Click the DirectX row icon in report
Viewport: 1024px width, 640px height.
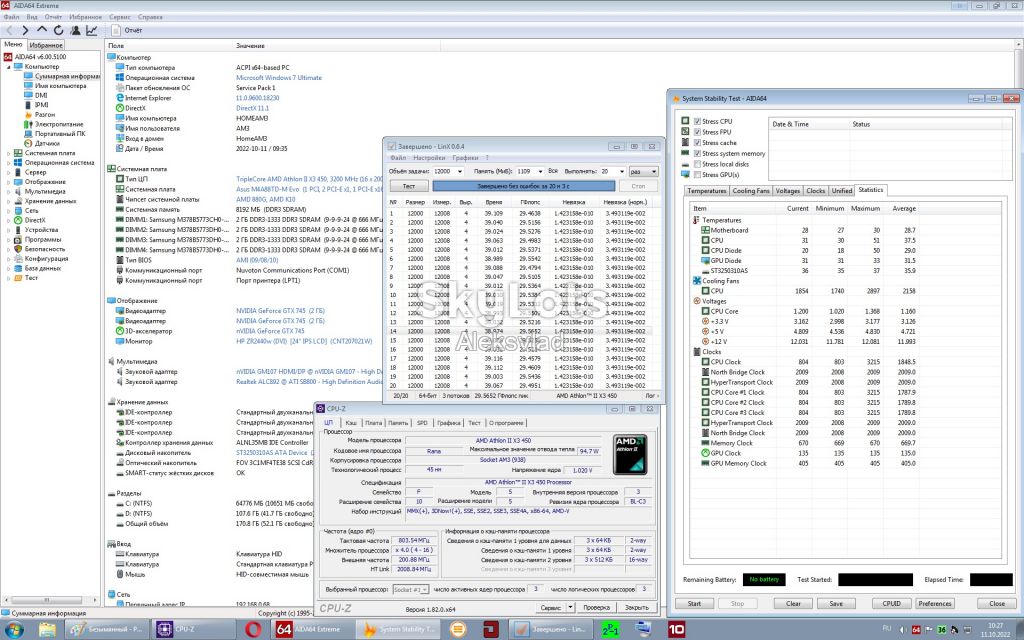[x=120, y=108]
